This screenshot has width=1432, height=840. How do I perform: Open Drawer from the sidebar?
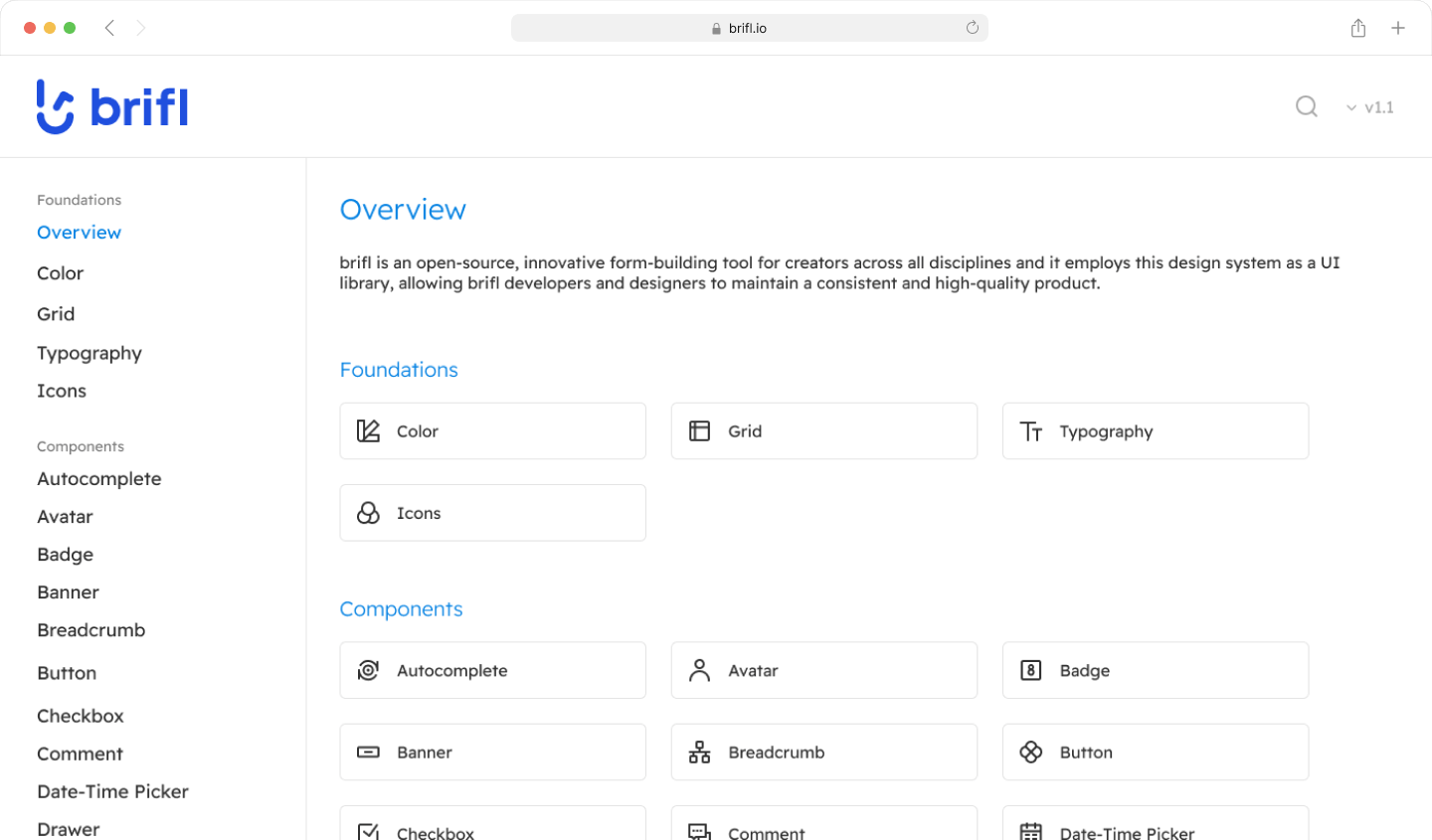[68, 828]
